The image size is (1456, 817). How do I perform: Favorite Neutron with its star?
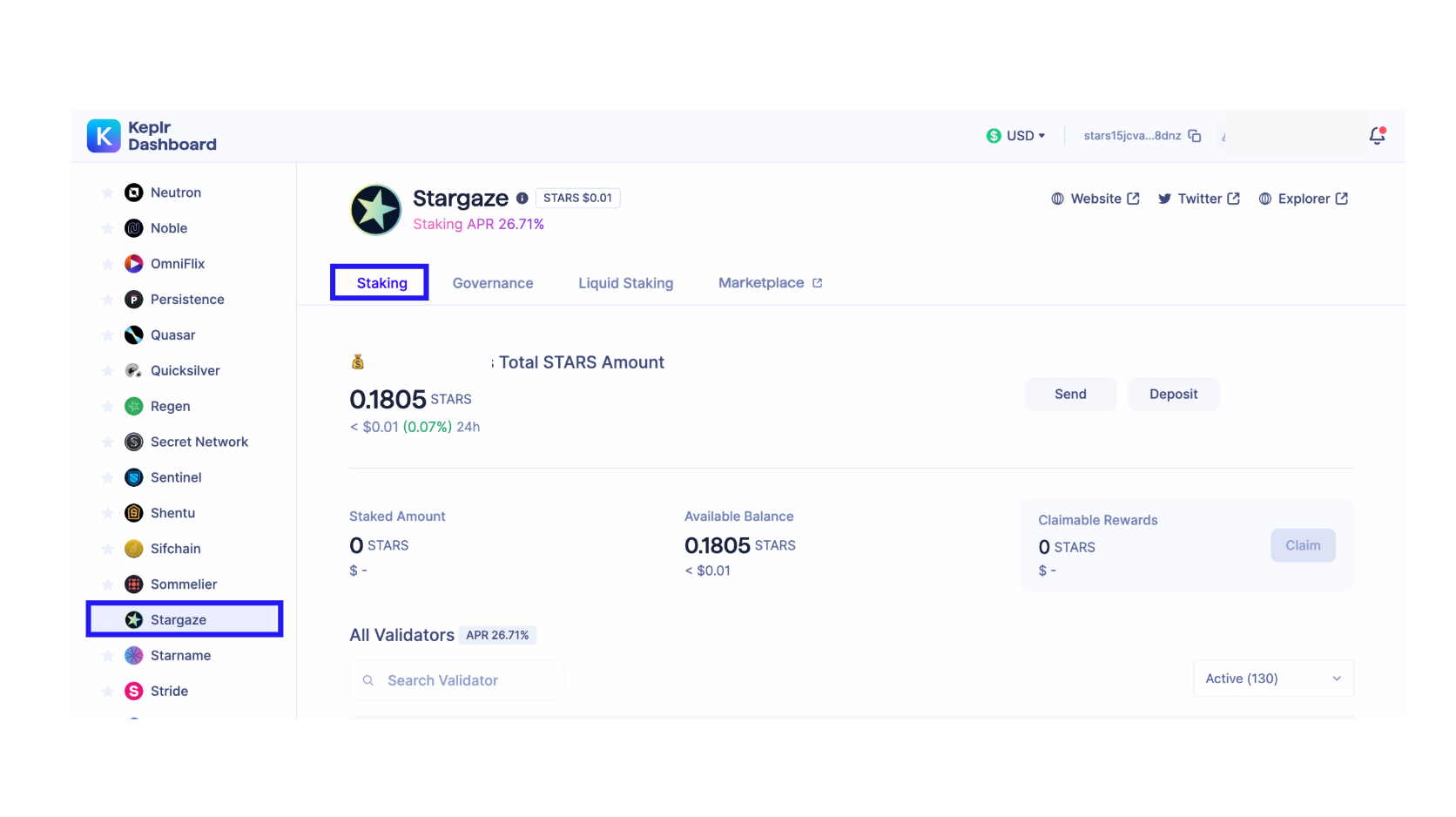pyautogui.click(x=107, y=192)
